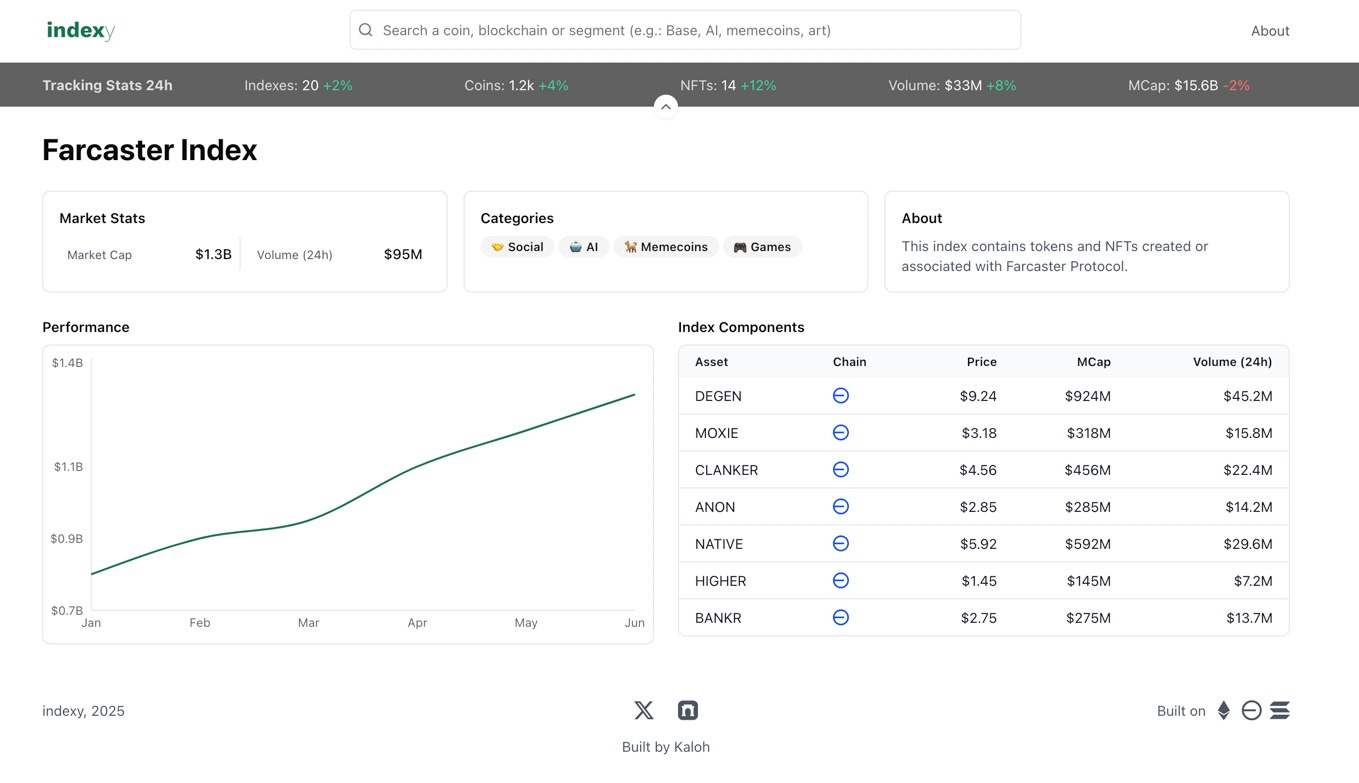Click the $95M volume value

403,254
